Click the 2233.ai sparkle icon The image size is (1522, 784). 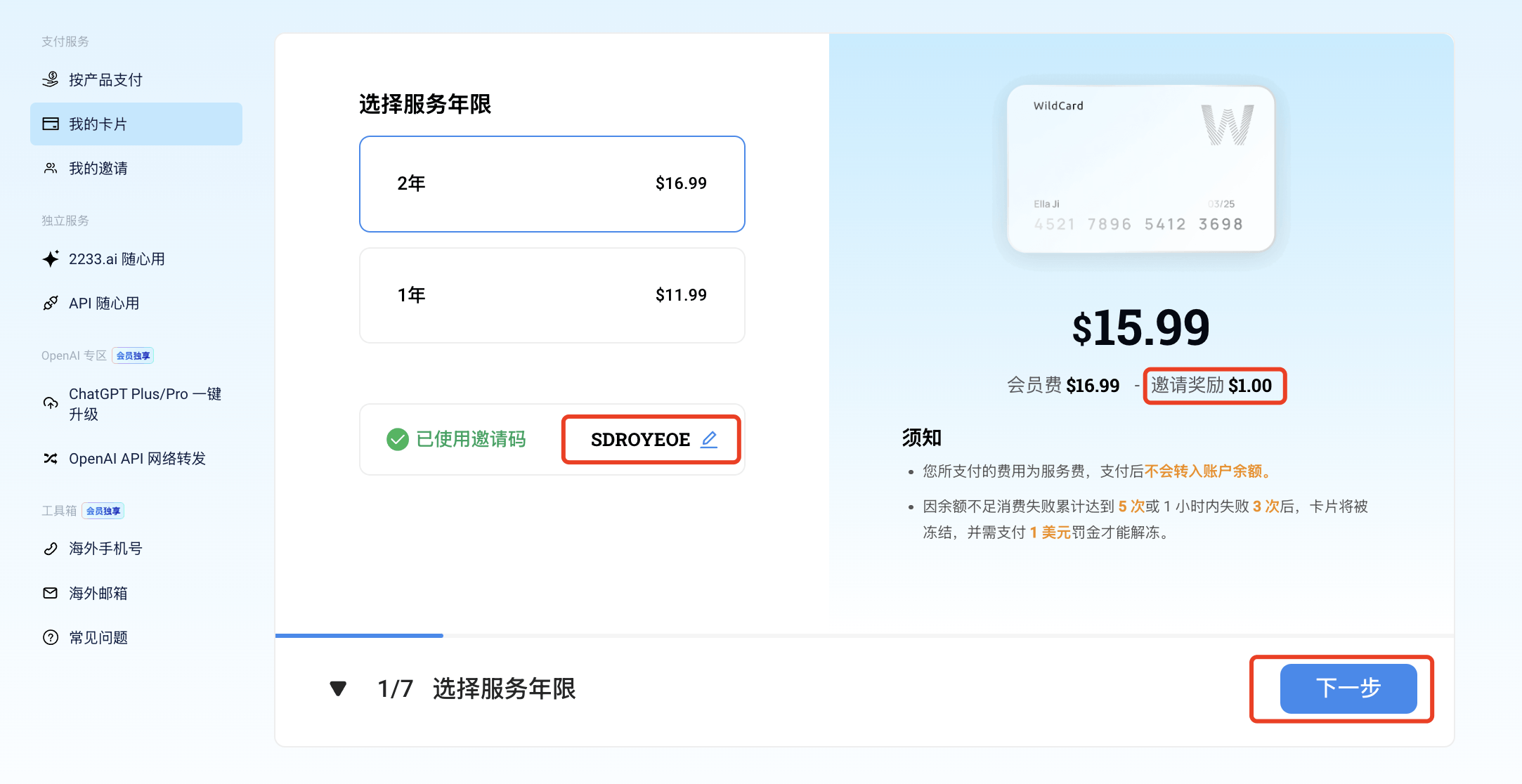coord(51,259)
